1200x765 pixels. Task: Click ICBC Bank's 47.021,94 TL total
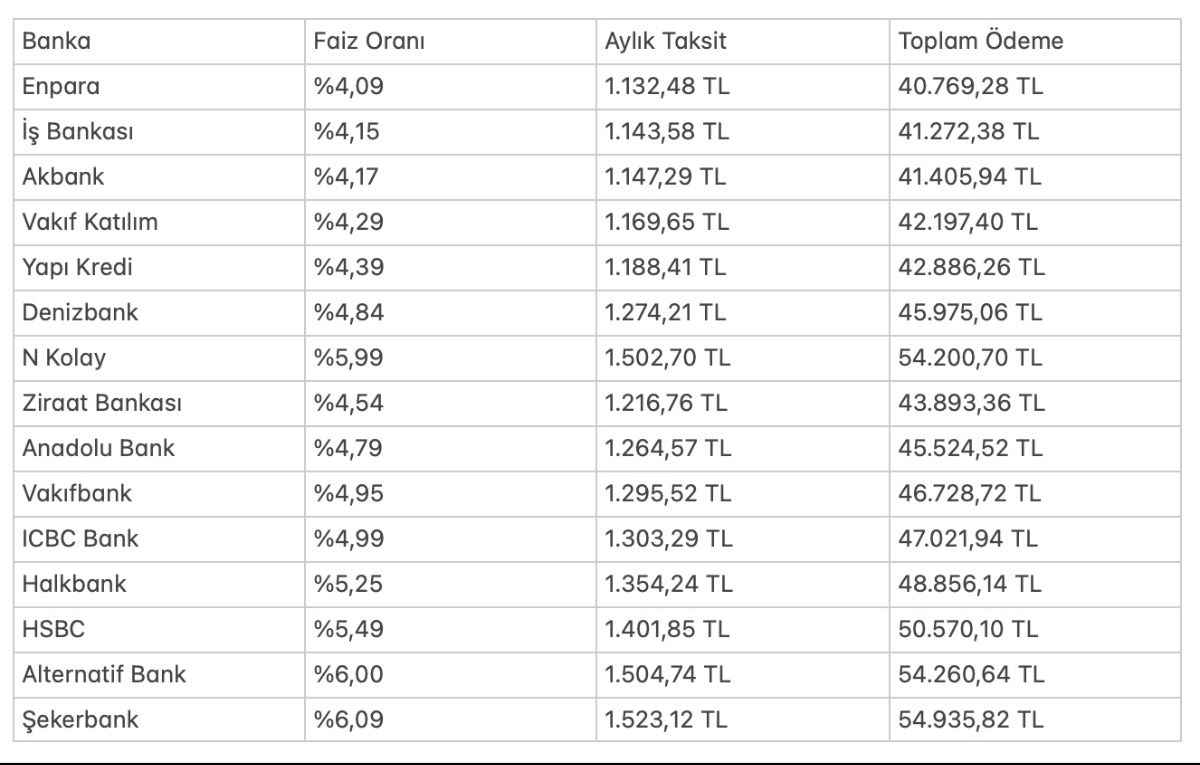click(x=969, y=539)
